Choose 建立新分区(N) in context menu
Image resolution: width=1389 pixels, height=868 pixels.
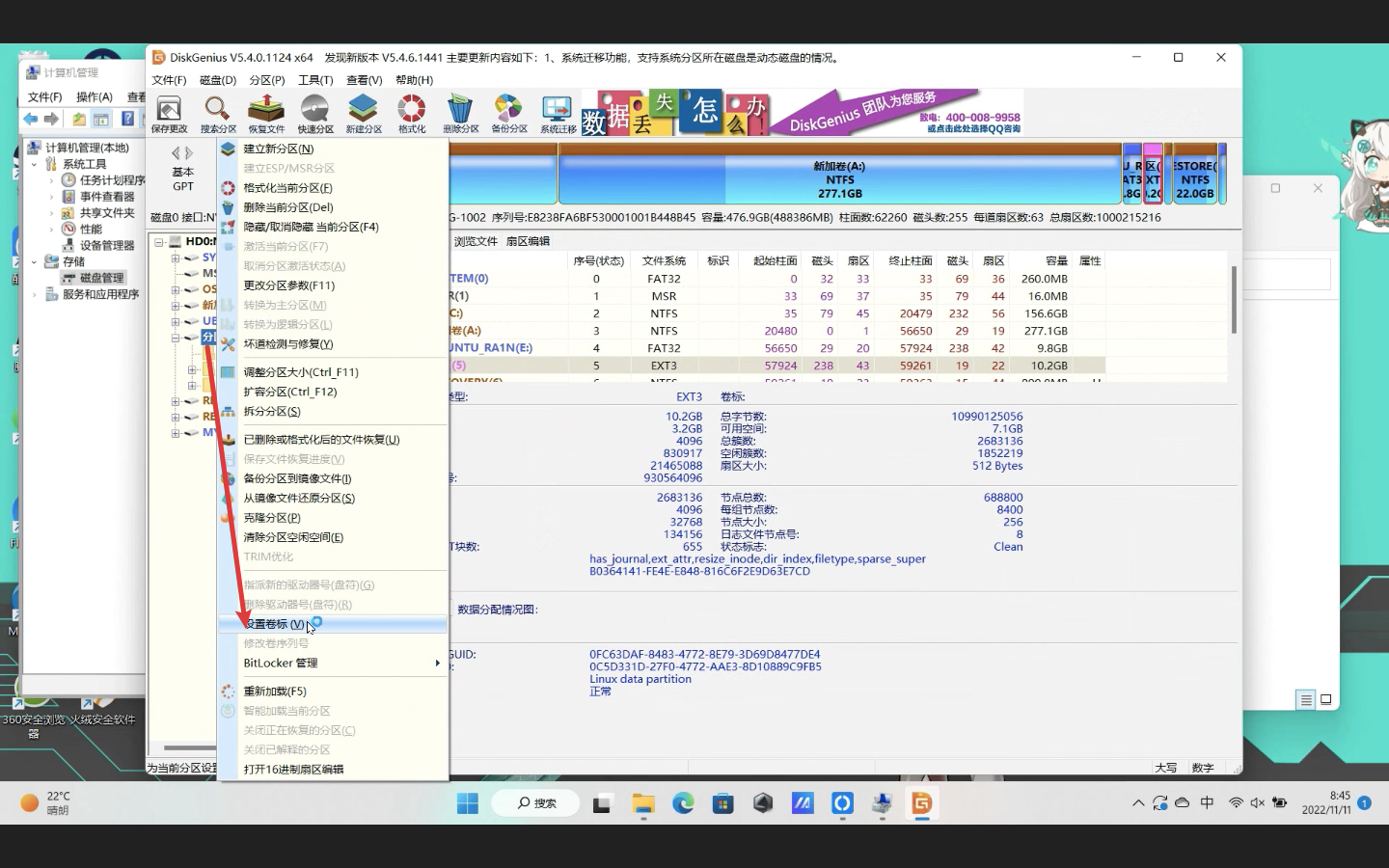[x=333, y=149]
